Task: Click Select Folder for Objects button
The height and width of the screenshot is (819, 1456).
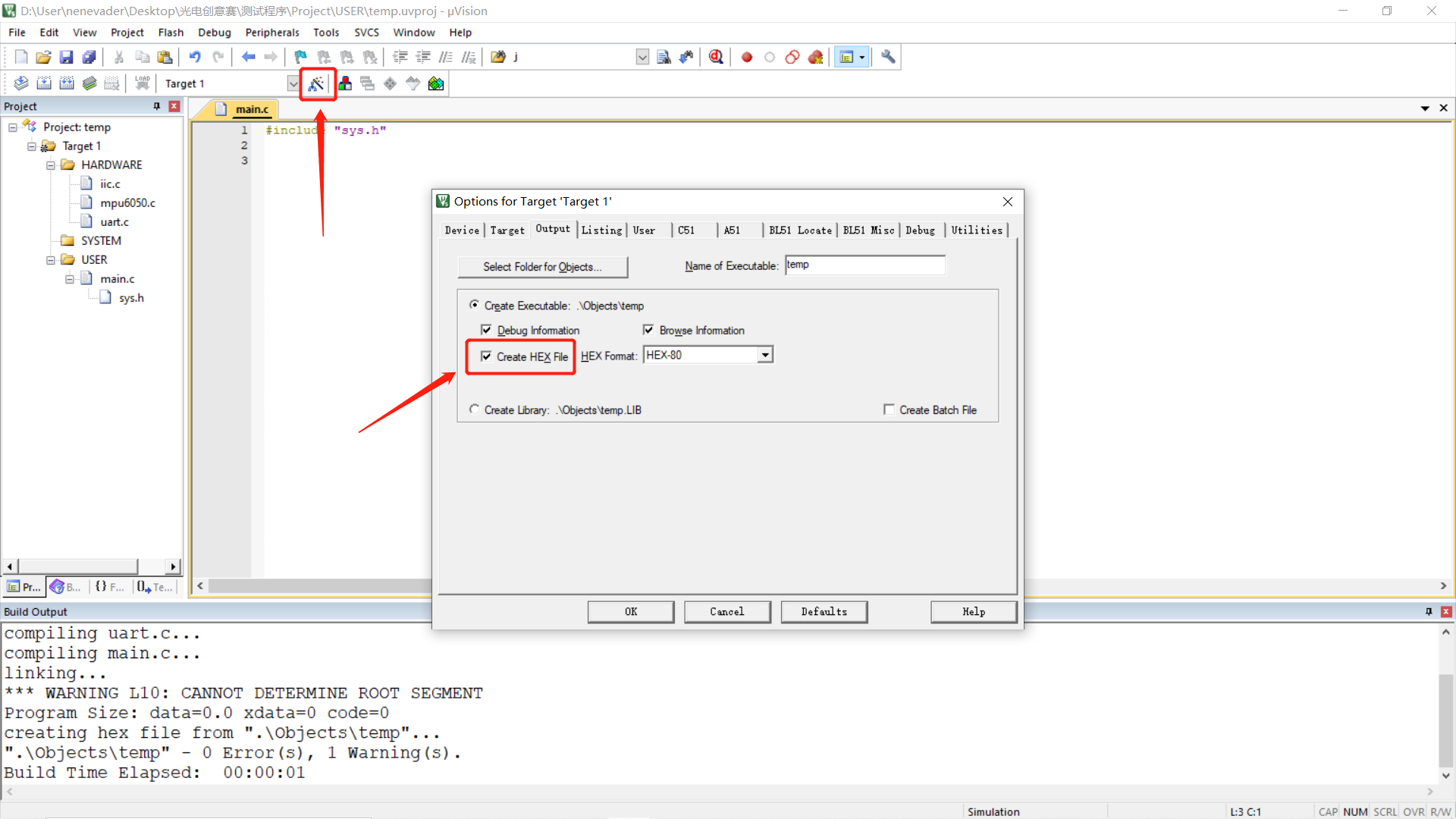Action: [x=542, y=267]
